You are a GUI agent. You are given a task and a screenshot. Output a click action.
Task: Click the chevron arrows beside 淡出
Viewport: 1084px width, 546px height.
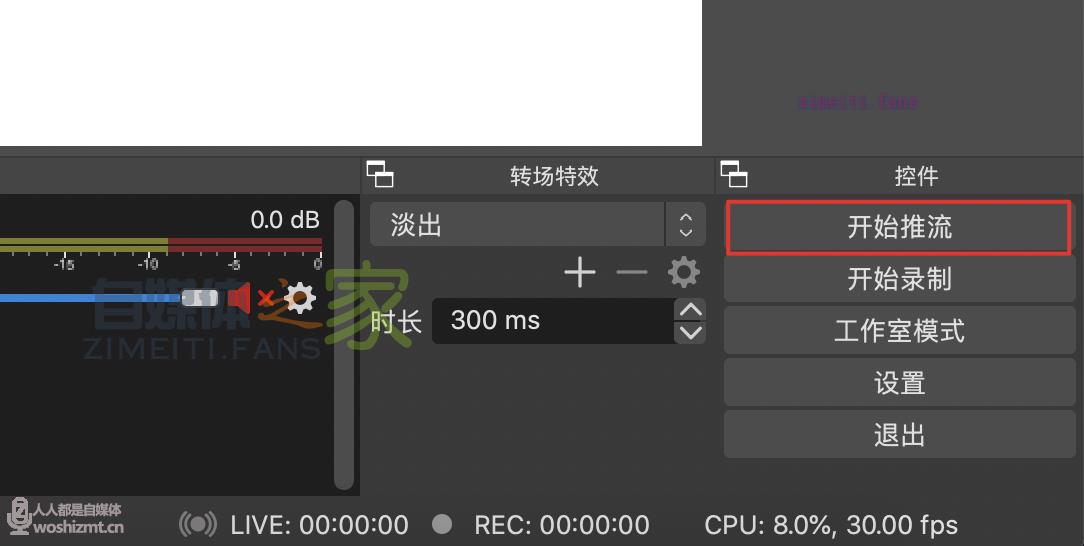tap(686, 225)
